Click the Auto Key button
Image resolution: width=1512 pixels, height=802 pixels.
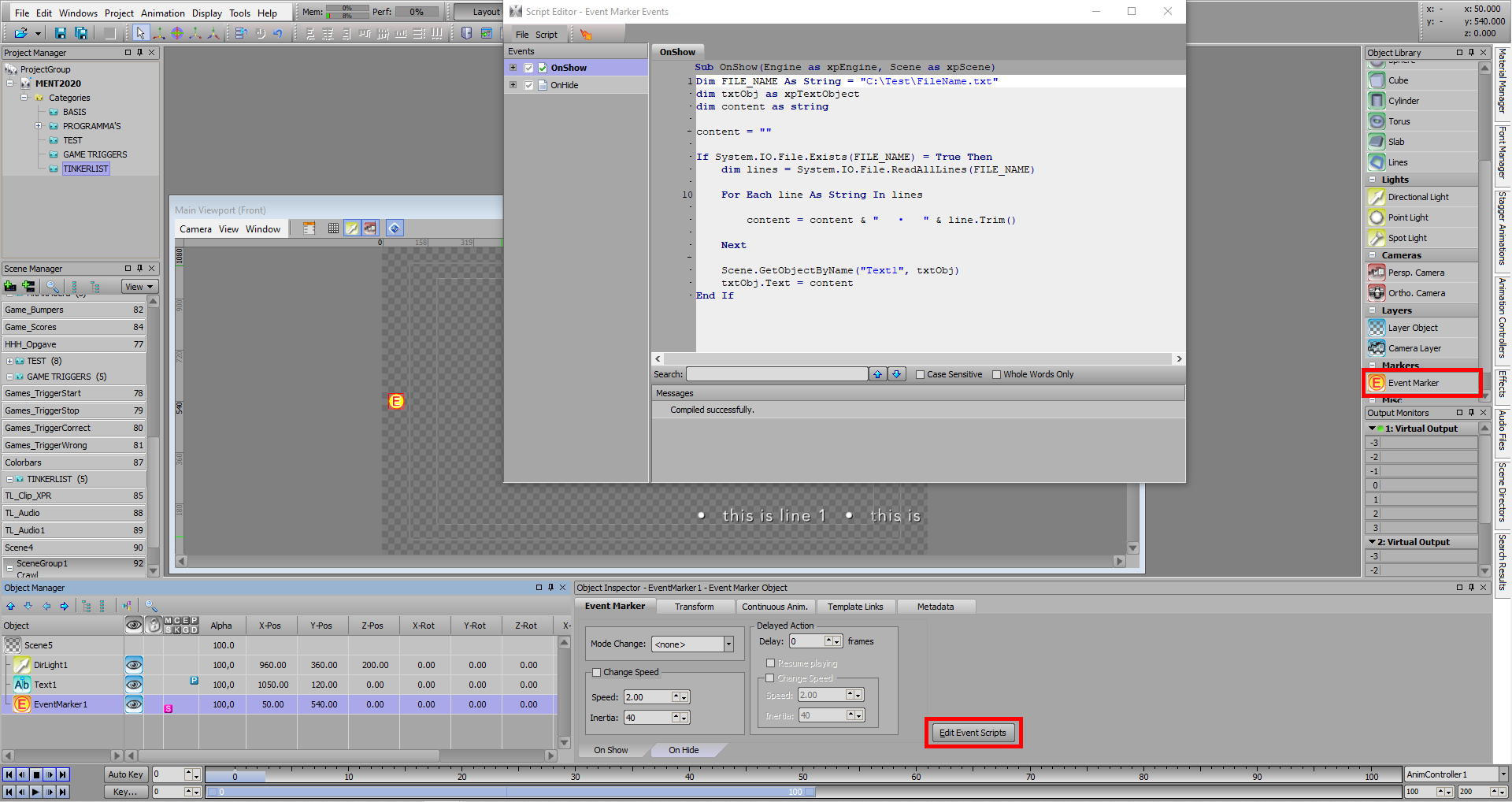coord(125,775)
